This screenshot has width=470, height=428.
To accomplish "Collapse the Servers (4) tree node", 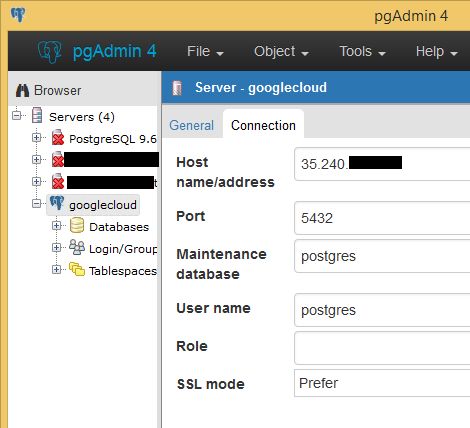I will 16,116.
